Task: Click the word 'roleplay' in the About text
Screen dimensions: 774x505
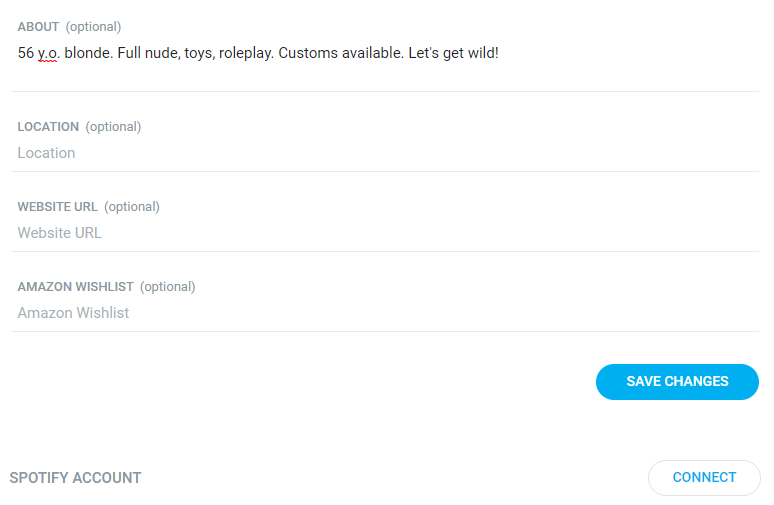Action: pos(246,53)
